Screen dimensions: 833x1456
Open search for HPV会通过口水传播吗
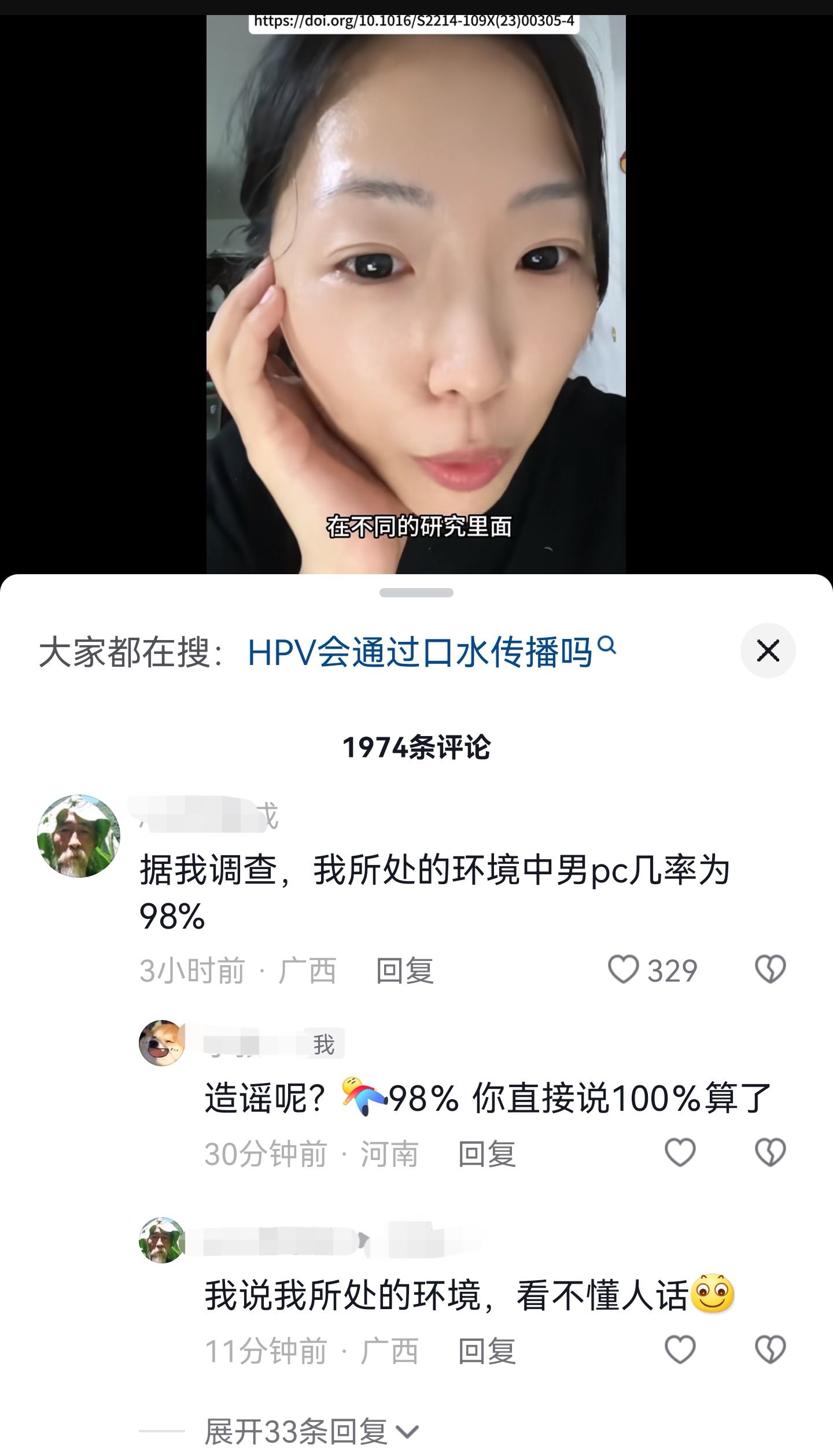(420, 652)
